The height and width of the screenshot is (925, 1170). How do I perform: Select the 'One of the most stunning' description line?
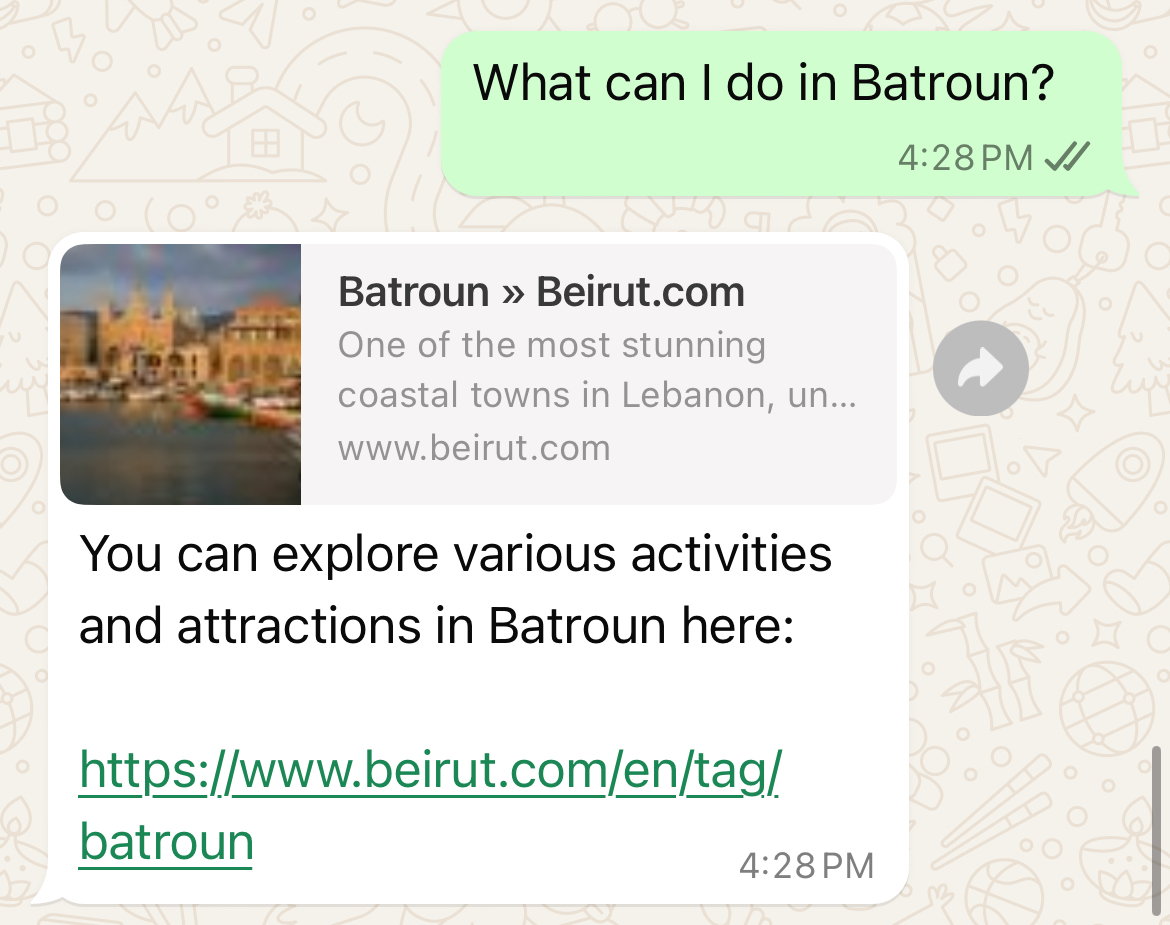click(552, 345)
